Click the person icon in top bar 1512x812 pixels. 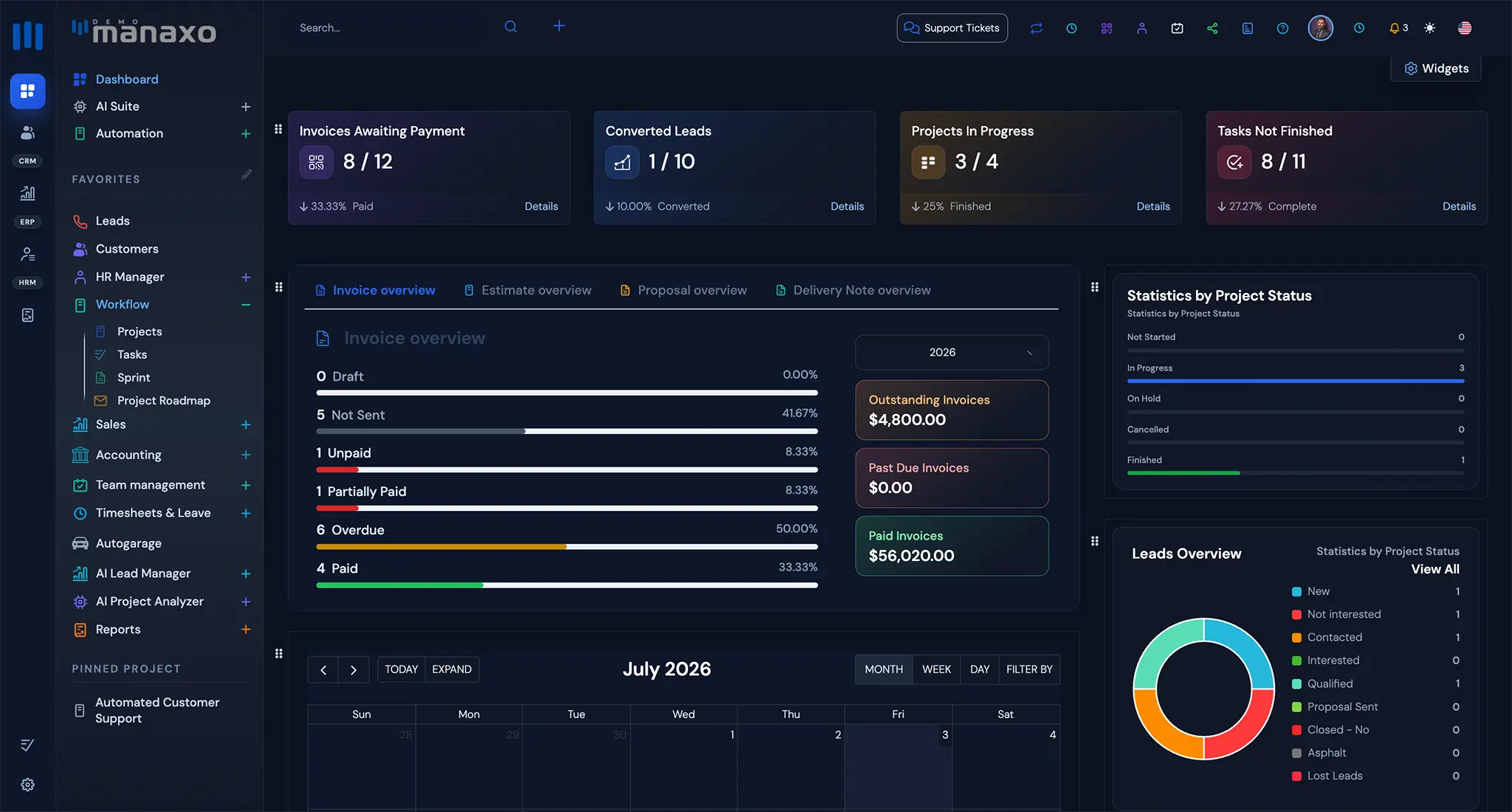coord(1141,28)
